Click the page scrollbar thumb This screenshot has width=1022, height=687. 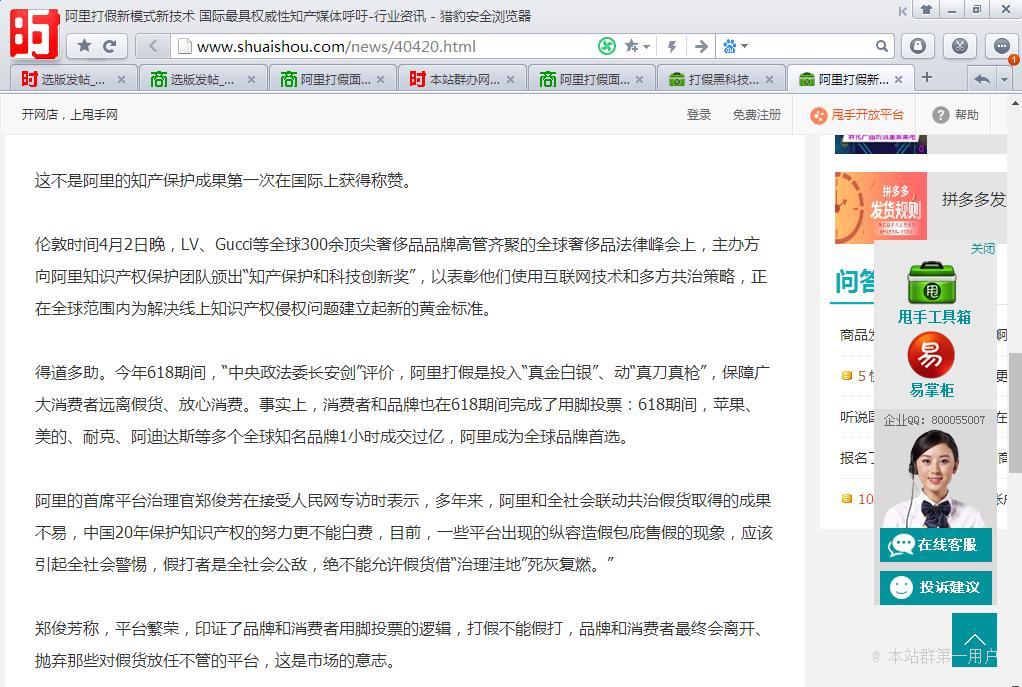(x=1015, y=412)
